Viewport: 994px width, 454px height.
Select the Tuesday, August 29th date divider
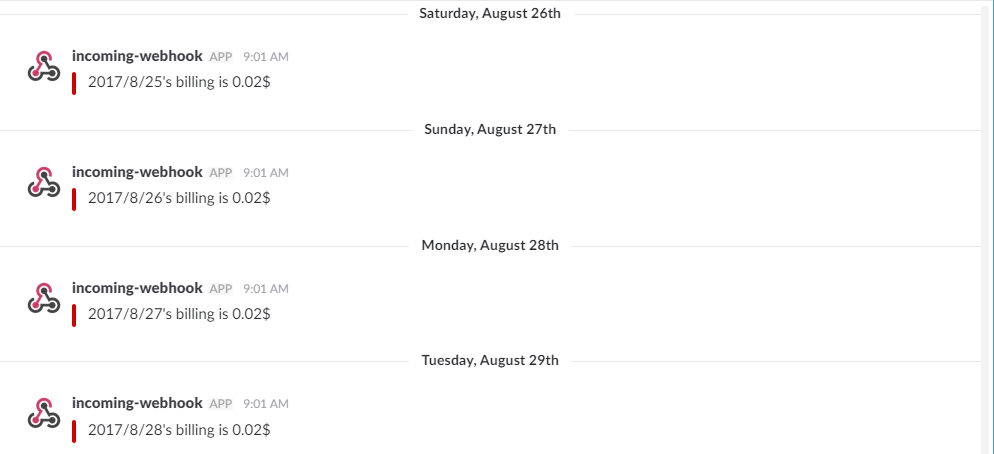490,360
